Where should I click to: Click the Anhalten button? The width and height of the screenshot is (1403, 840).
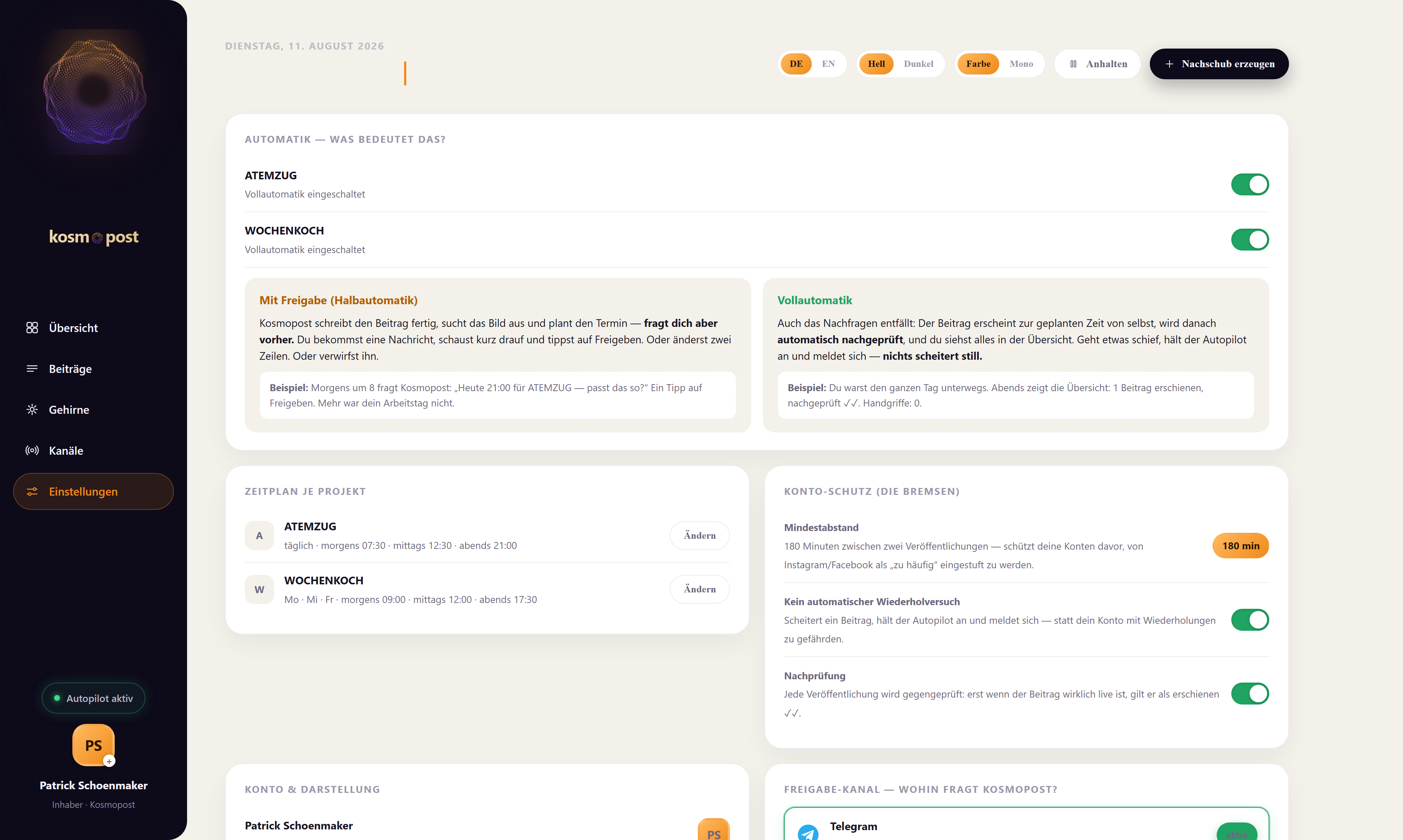click(x=1097, y=64)
